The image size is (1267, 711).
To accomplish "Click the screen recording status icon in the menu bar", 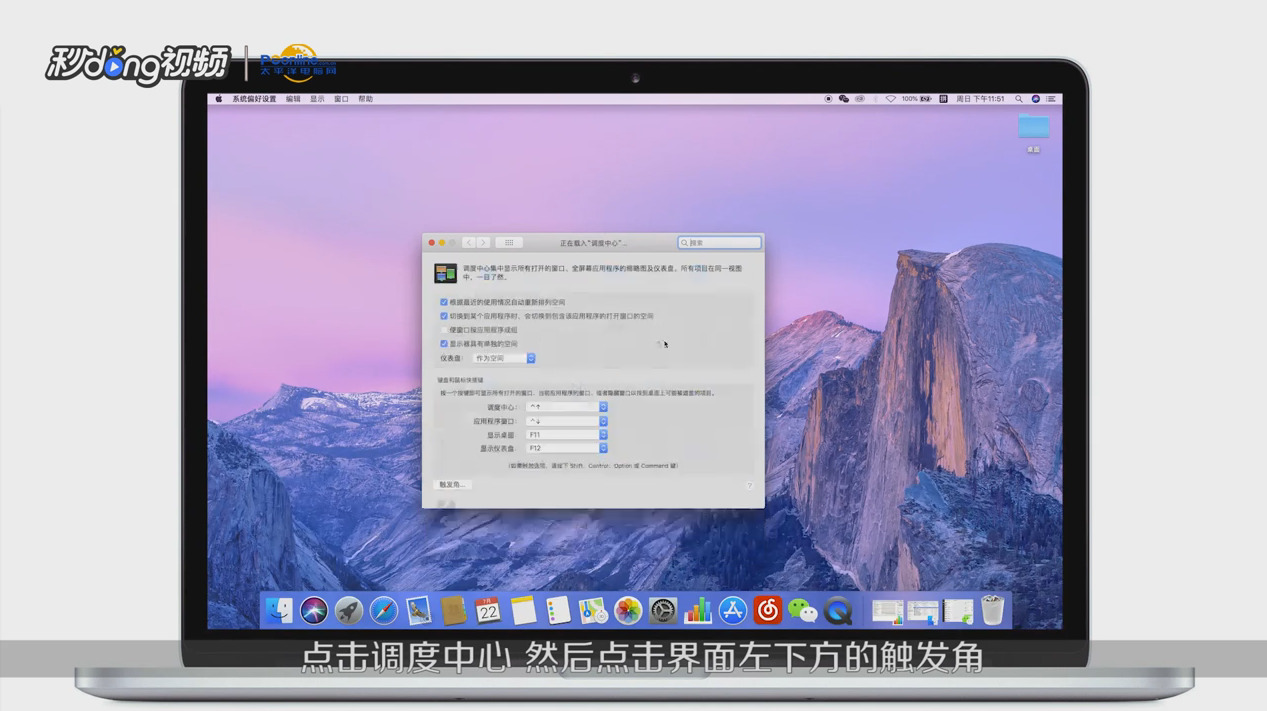I will [x=828, y=99].
